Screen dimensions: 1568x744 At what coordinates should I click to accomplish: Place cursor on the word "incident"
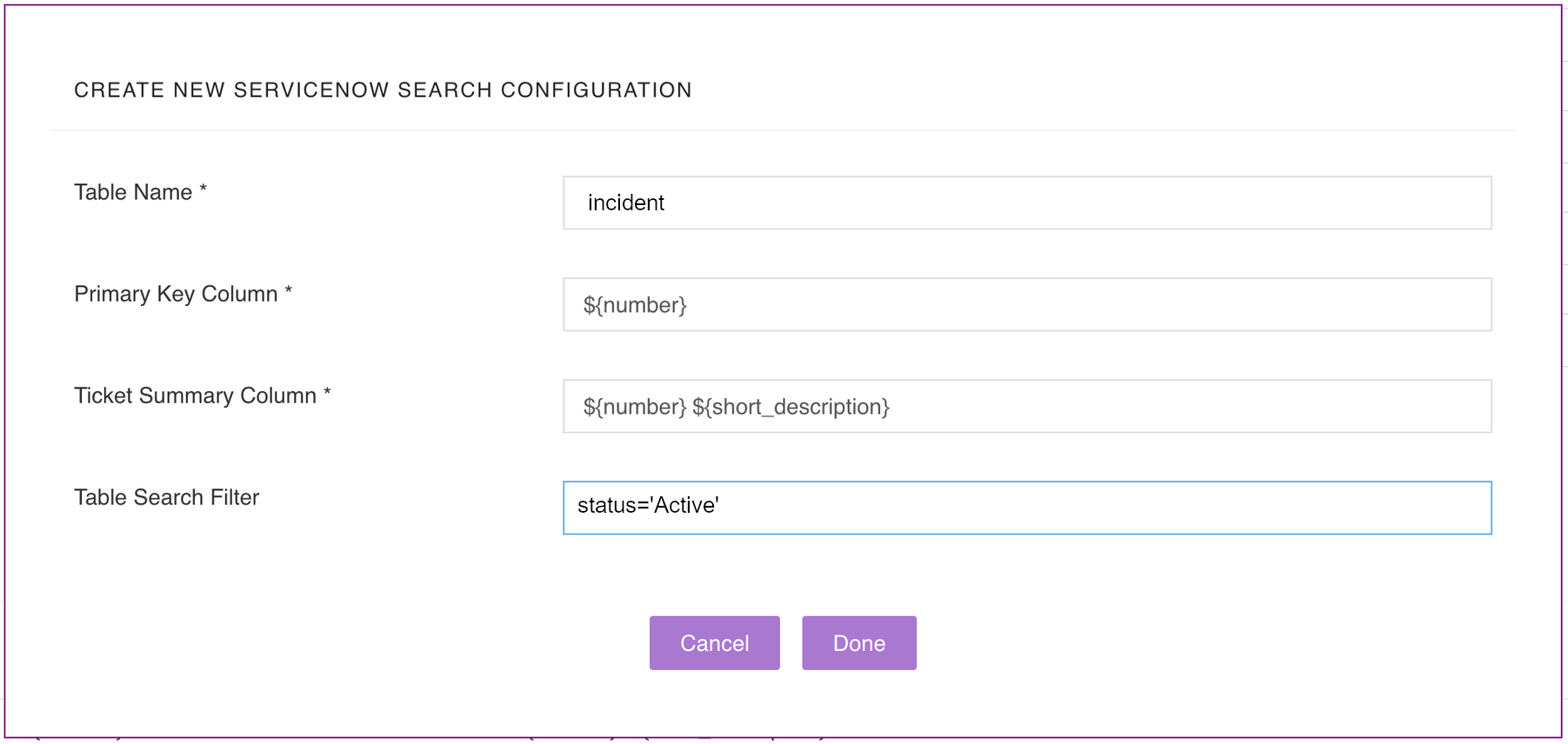(626, 203)
